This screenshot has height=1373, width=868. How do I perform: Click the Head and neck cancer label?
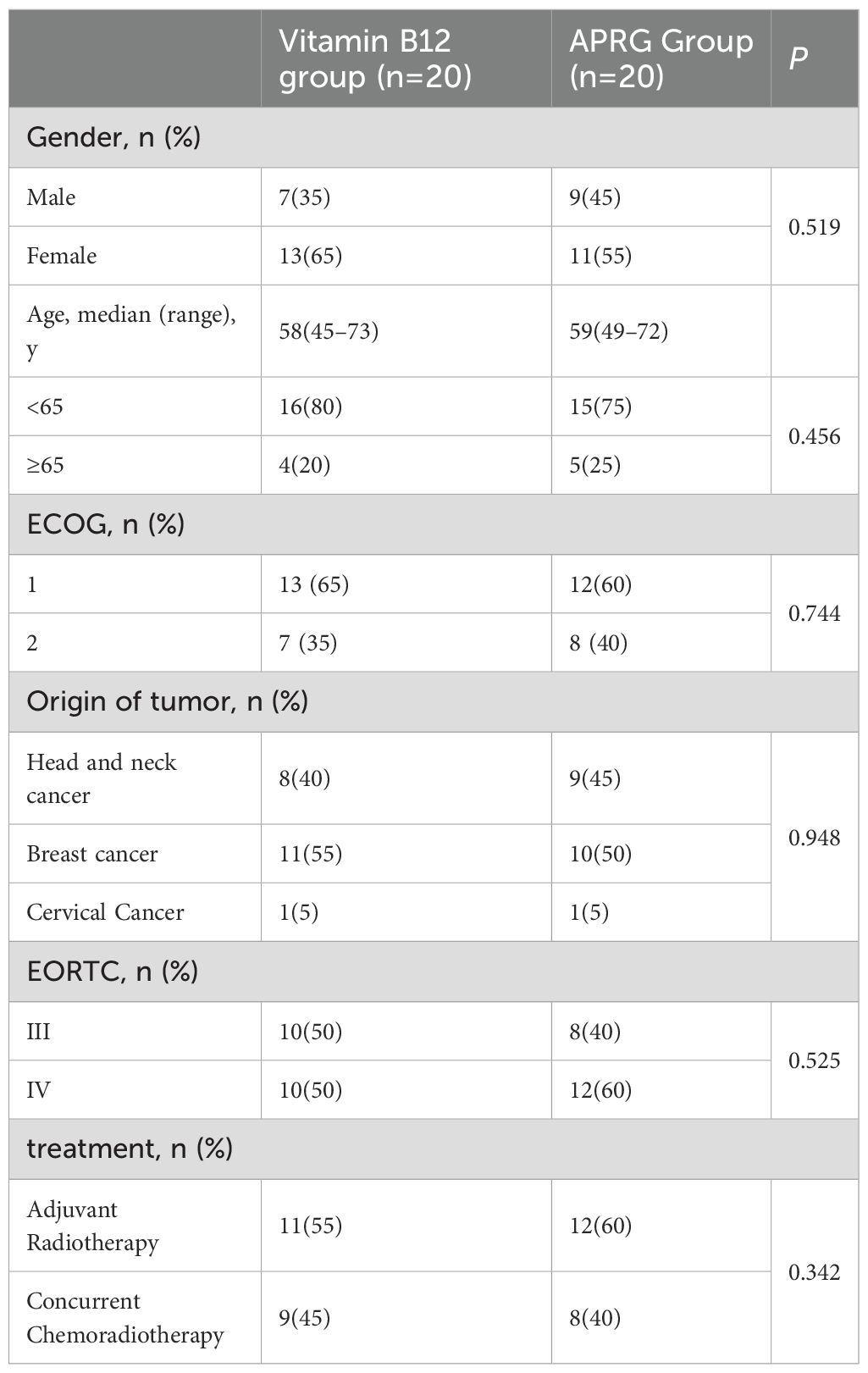(x=102, y=778)
